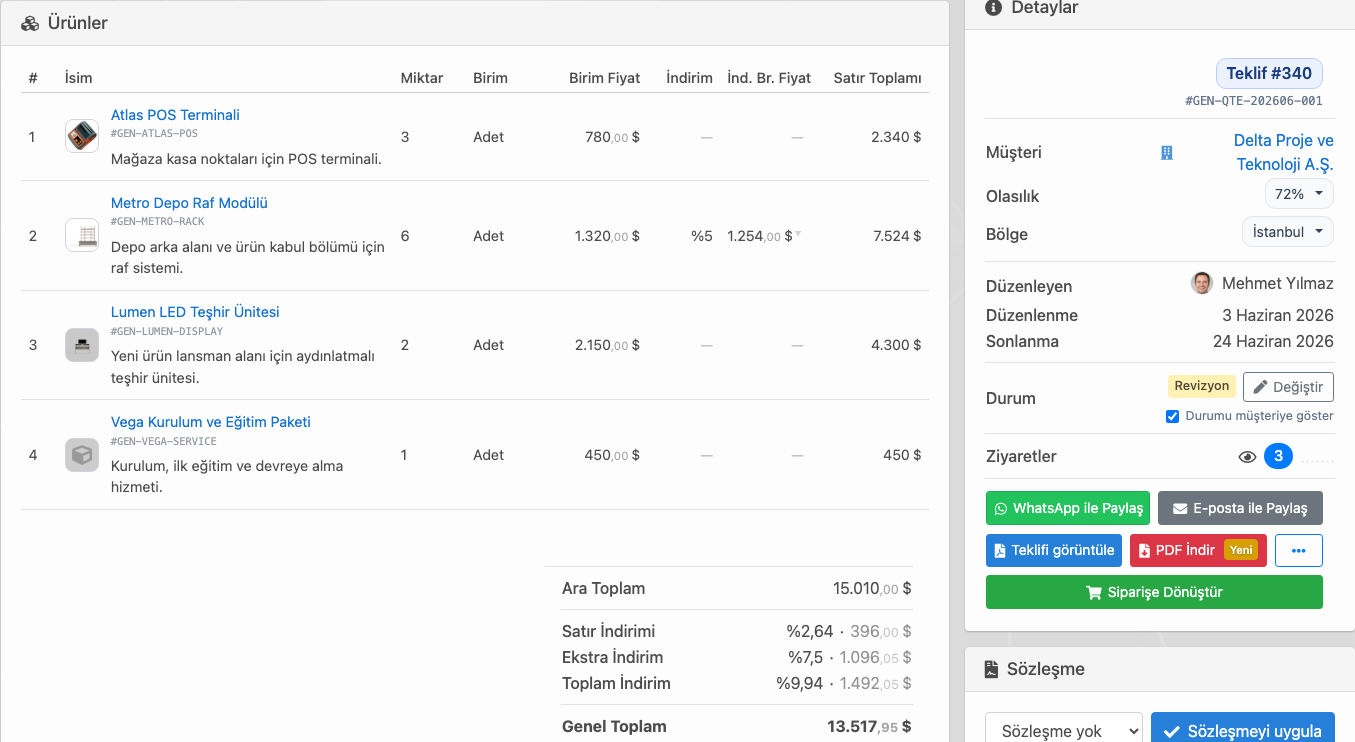Viewport: 1355px width, 742px height.
Task: Click line total 2.340 $
Action: [897, 137]
